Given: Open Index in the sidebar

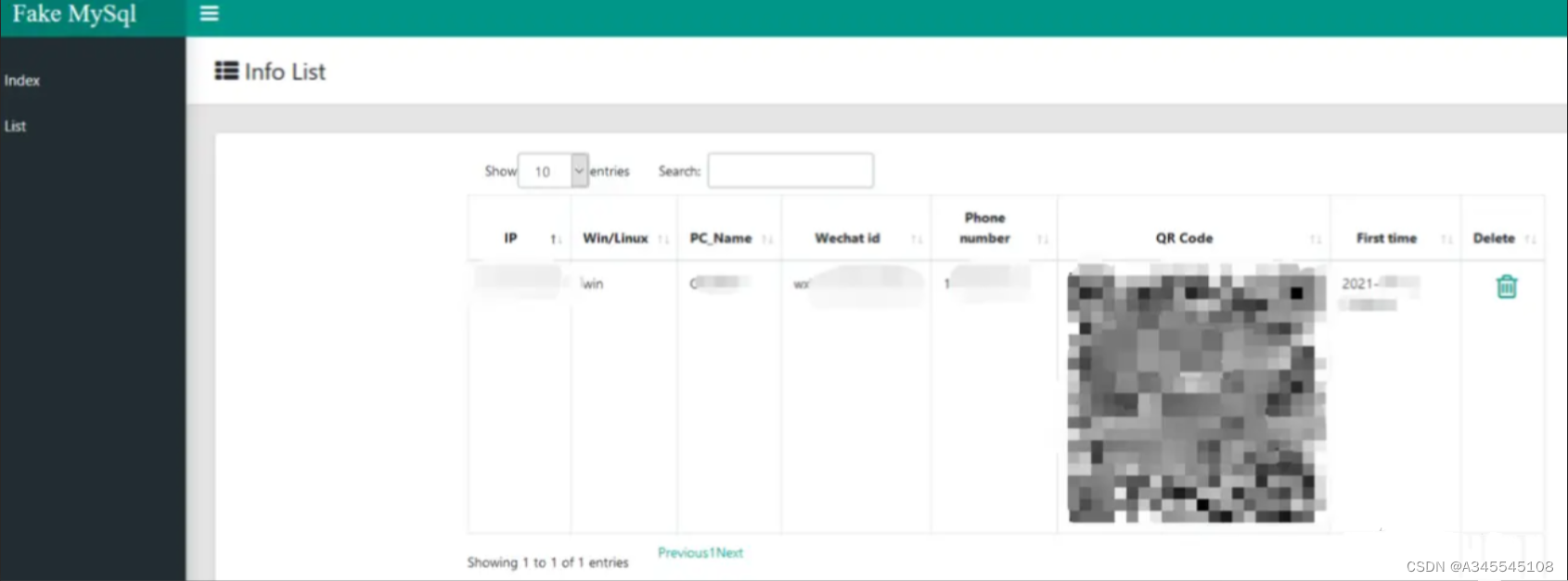Looking at the screenshot, I should click(22, 81).
